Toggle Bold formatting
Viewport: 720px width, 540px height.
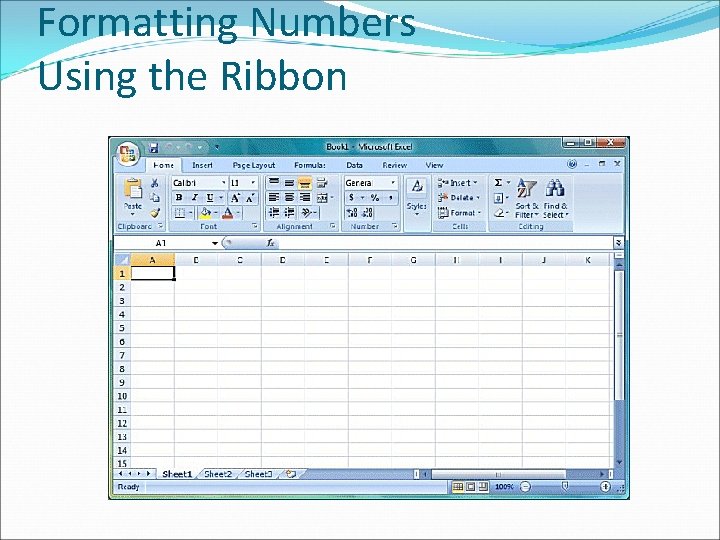179,197
